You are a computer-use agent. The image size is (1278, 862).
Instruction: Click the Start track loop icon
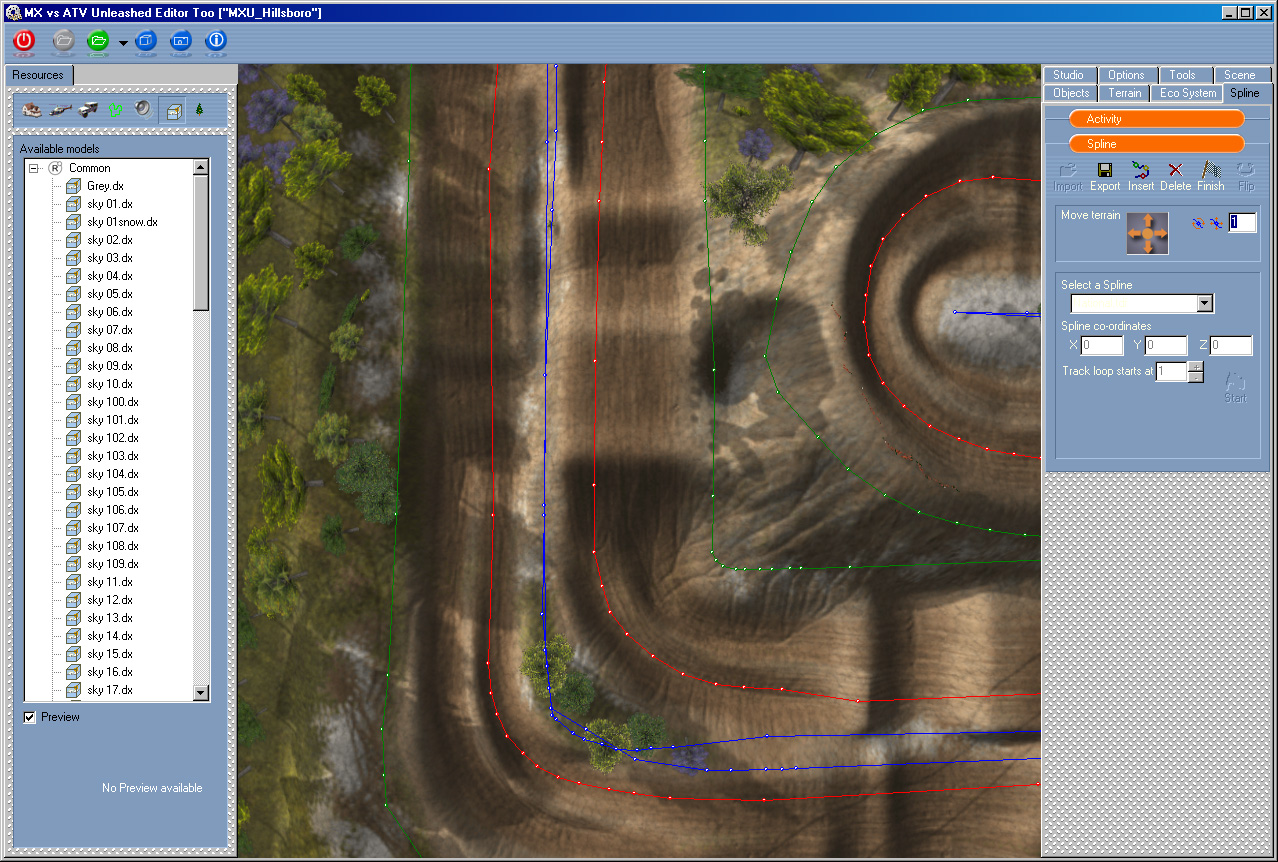tap(1235, 387)
